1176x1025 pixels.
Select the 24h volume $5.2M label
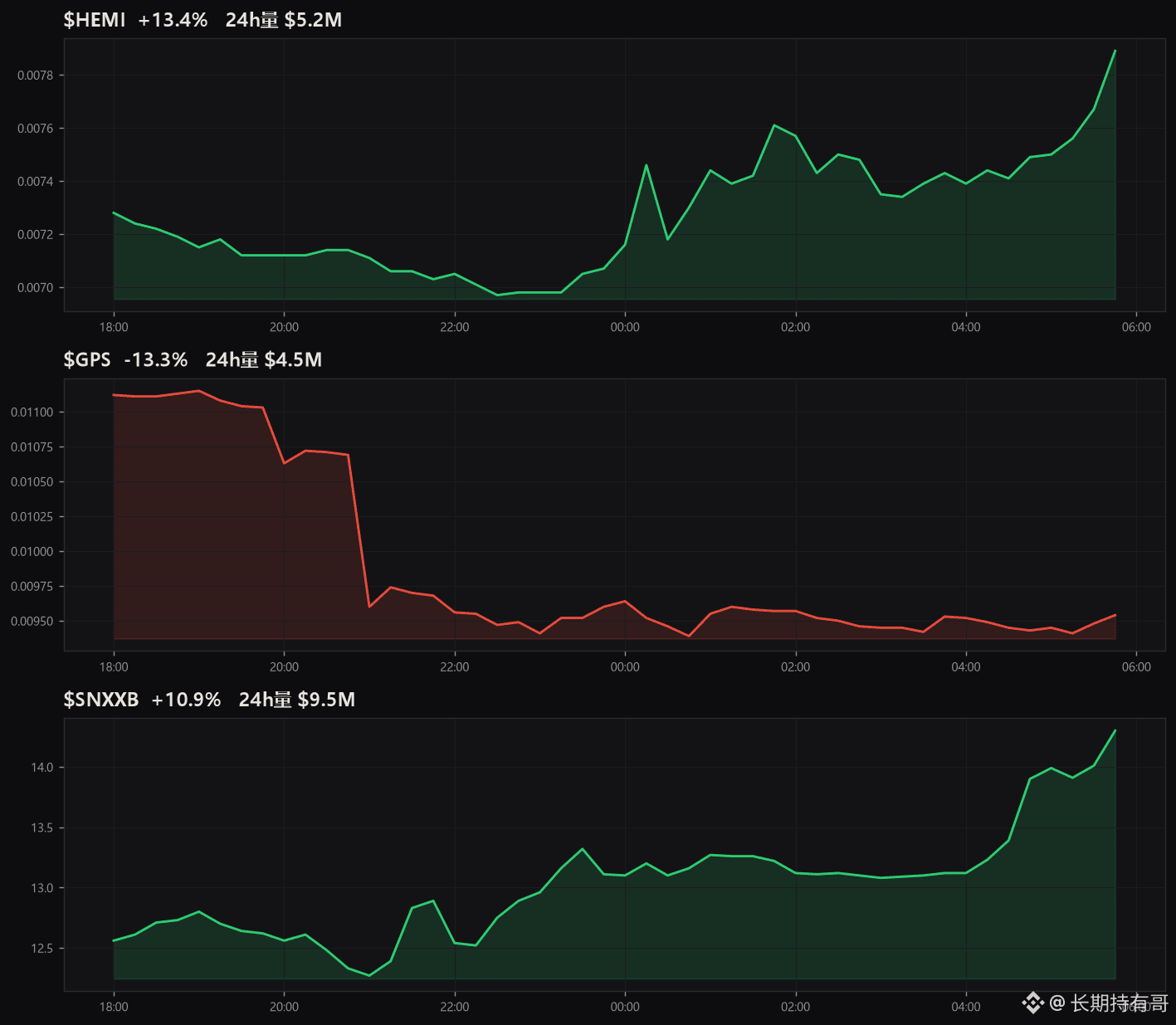284,20
